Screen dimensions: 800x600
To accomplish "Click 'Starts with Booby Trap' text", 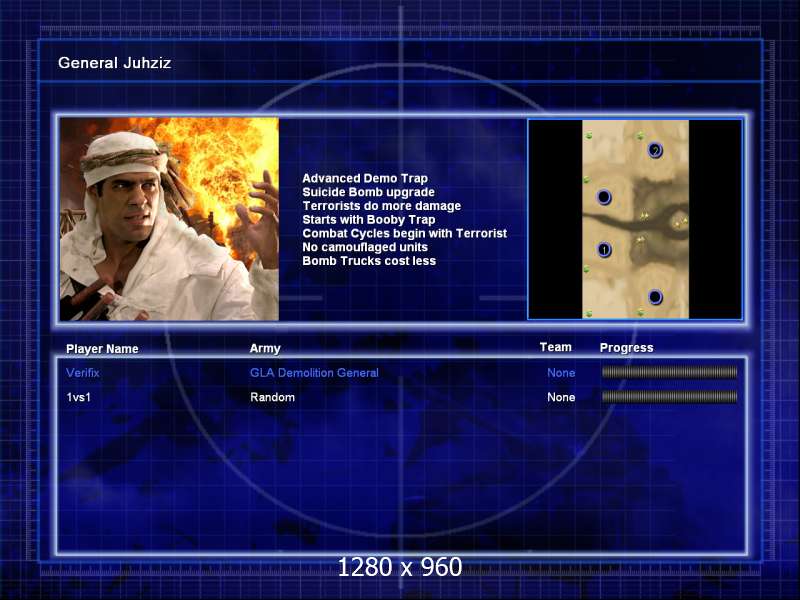I will tap(369, 219).
